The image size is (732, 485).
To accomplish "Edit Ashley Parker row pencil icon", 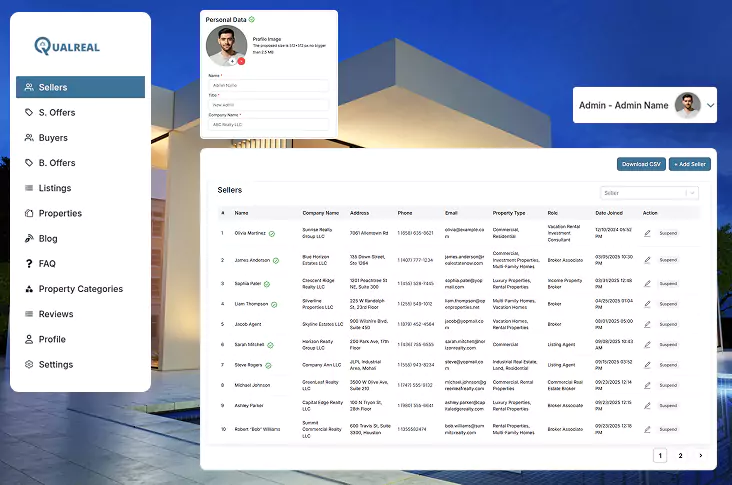I will coord(648,406).
